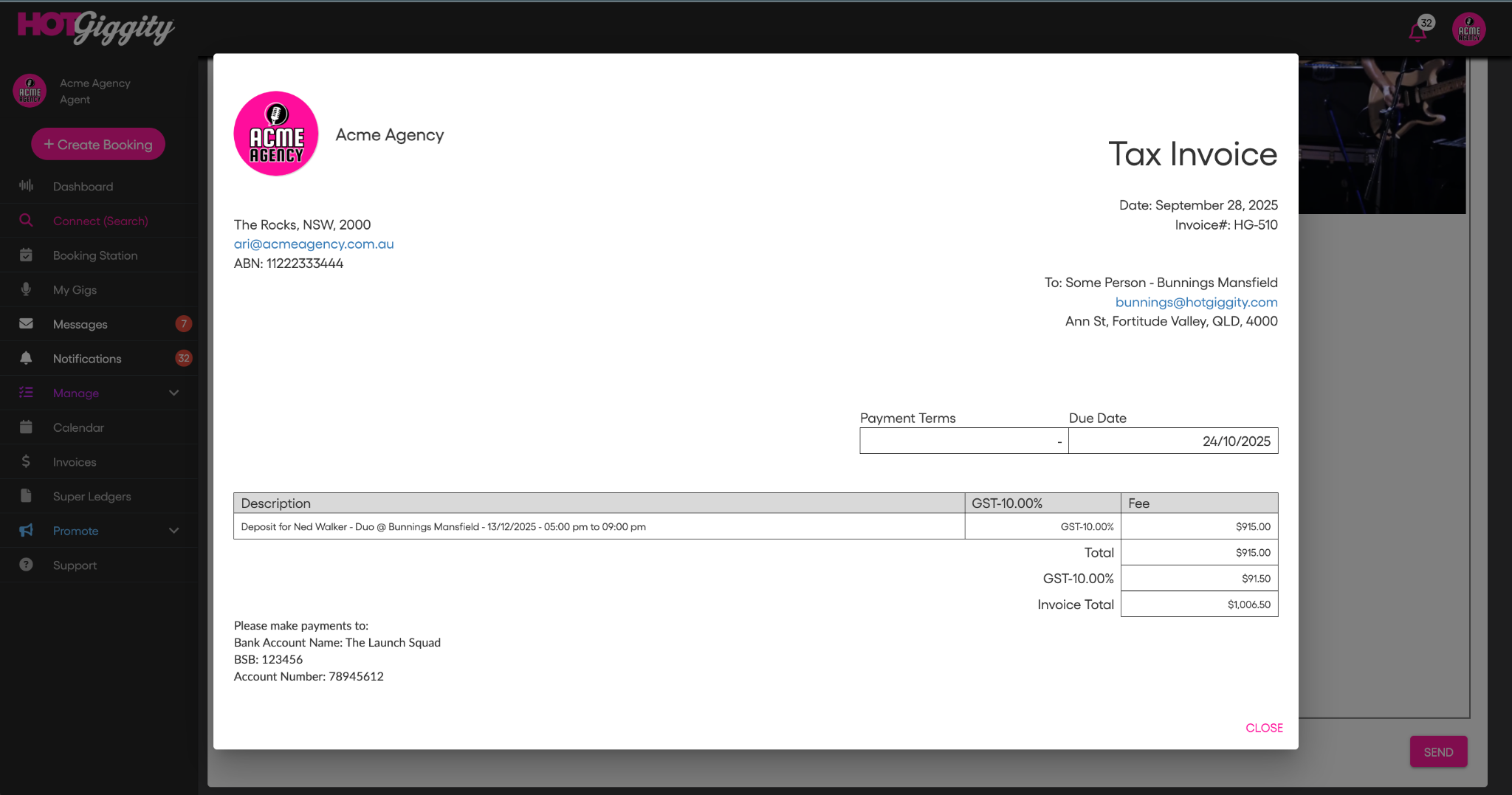Click the Super Ledgers document icon
Screen dimensions: 1512x795
tap(26, 496)
